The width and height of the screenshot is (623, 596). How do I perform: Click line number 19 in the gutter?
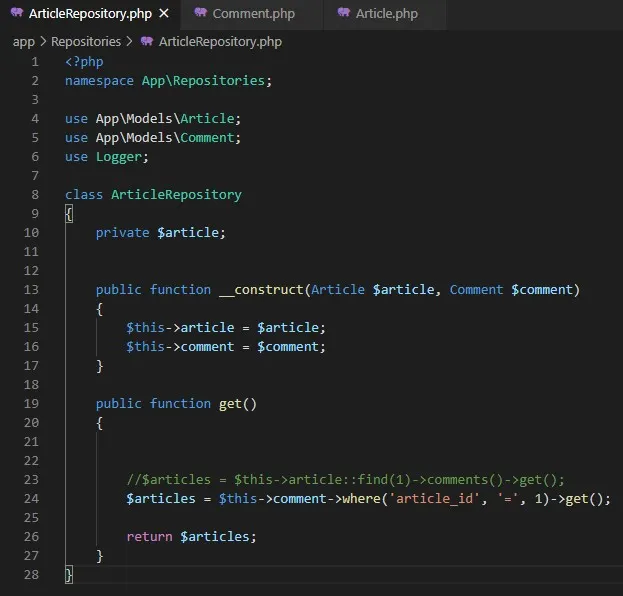[30, 404]
